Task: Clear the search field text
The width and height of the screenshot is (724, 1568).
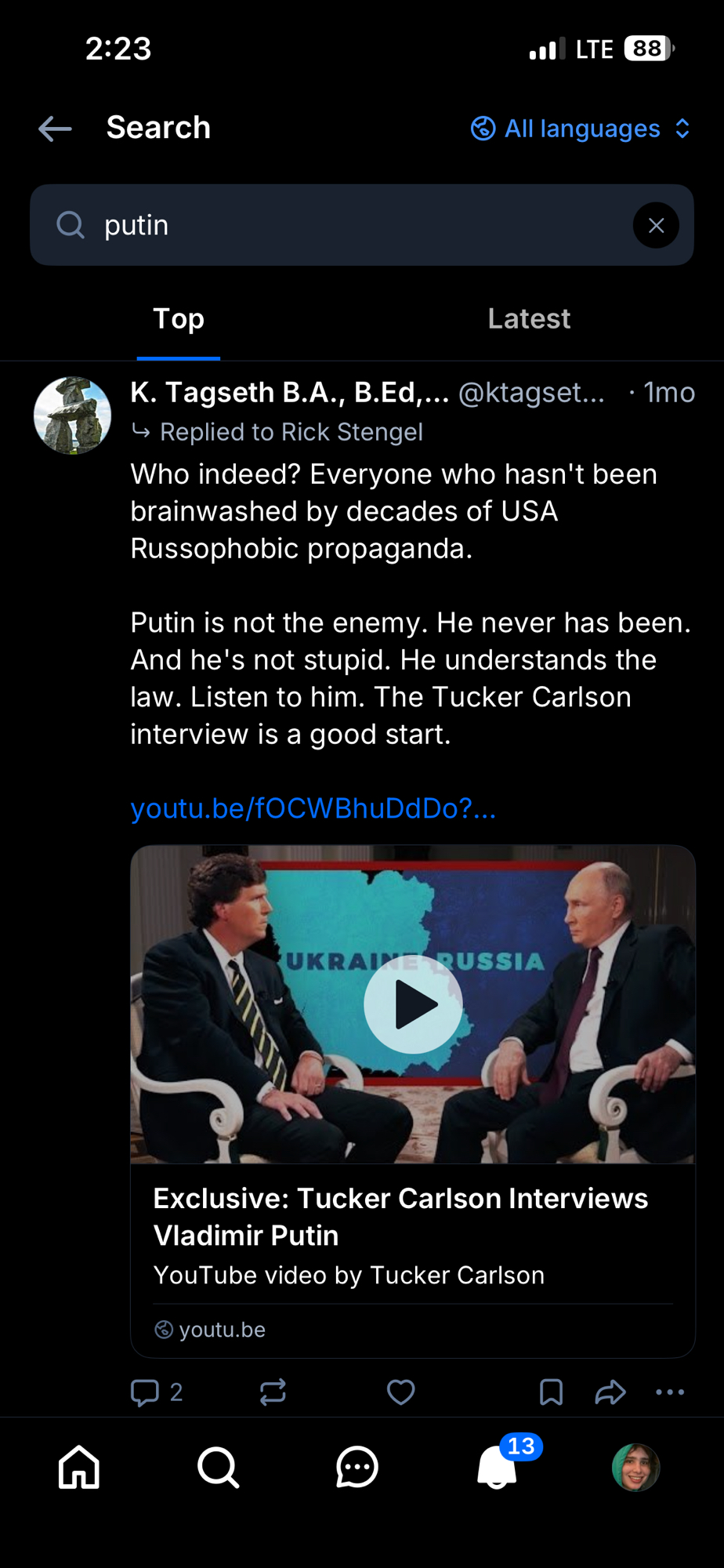Action: pos(656,226)
